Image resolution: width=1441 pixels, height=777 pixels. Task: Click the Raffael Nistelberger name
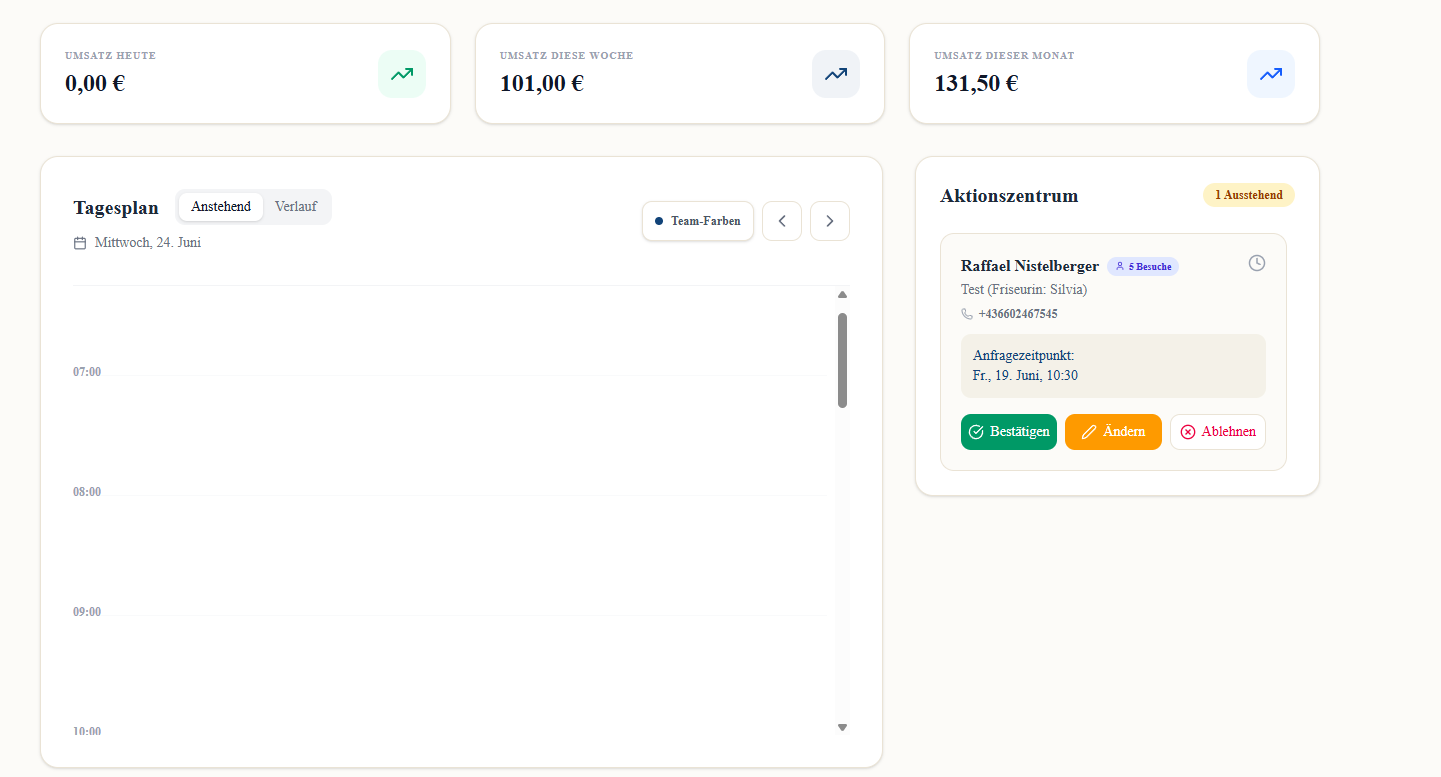tap(1030, 266)
